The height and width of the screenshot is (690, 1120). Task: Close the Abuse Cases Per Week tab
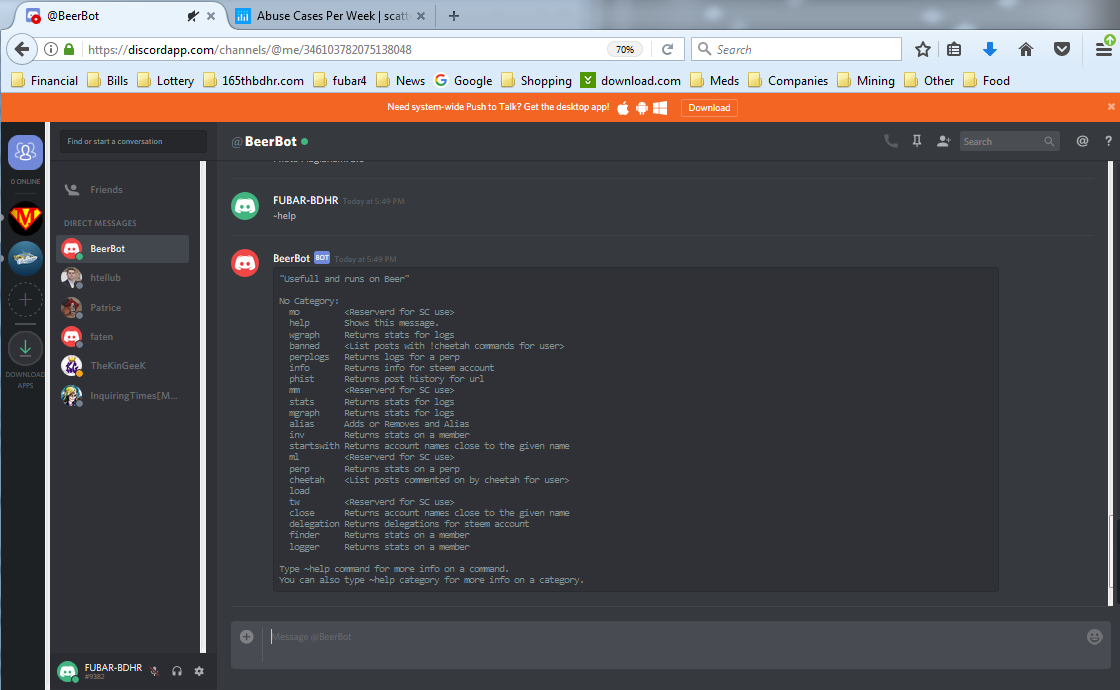421,16
